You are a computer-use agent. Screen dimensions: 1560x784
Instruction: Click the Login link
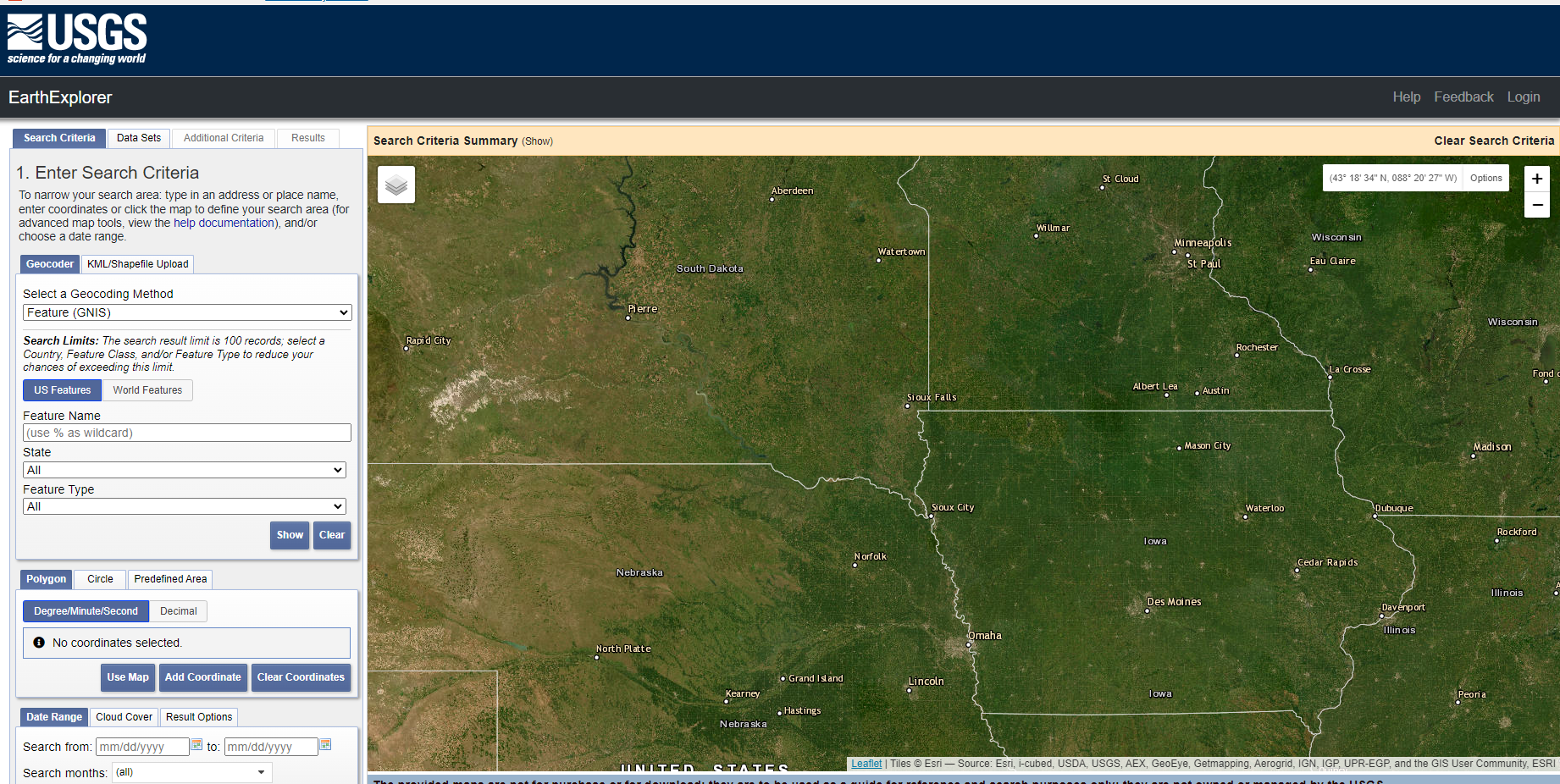(x=1524, y=97)
